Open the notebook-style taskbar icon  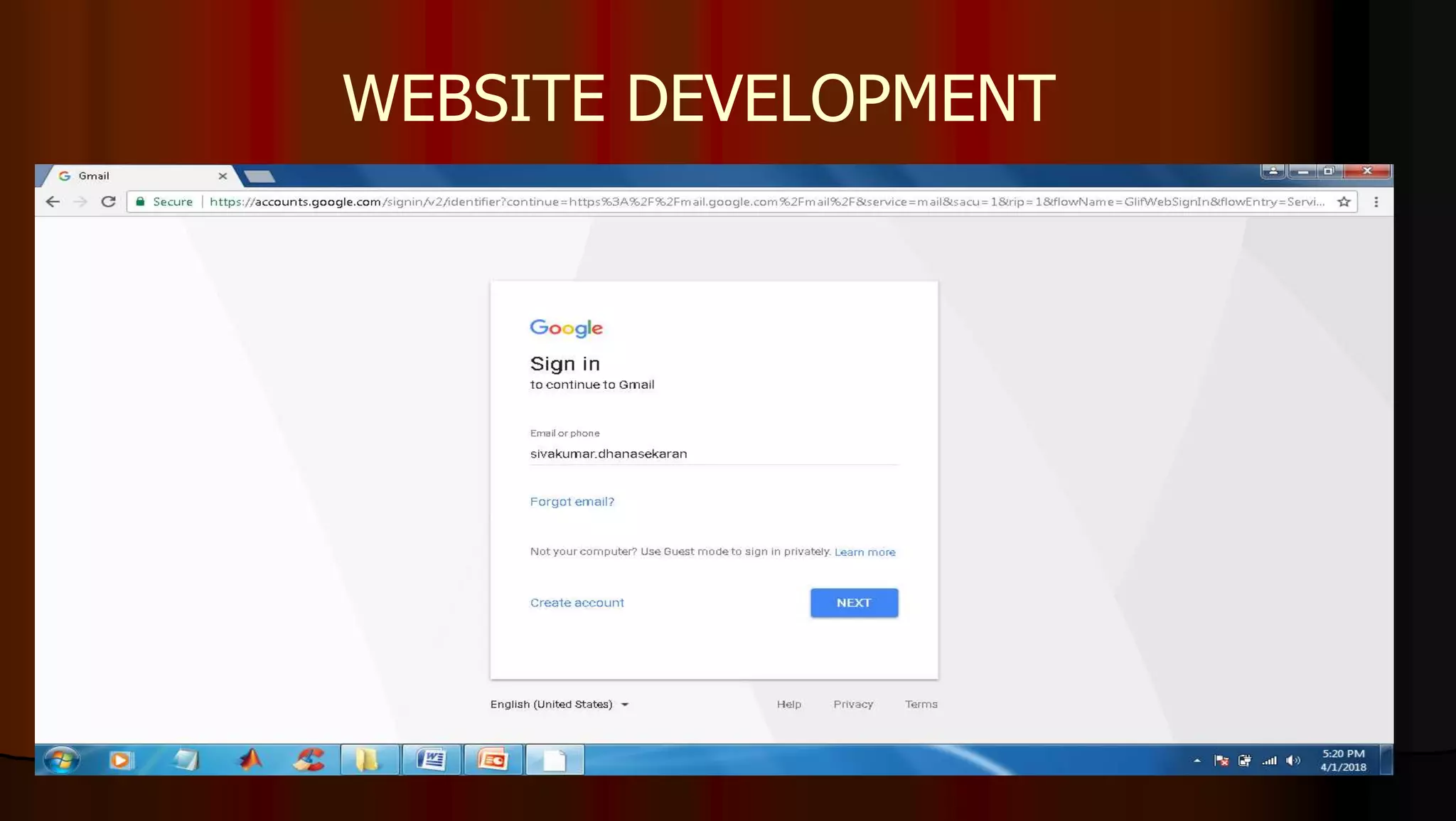tap(186, 760)
